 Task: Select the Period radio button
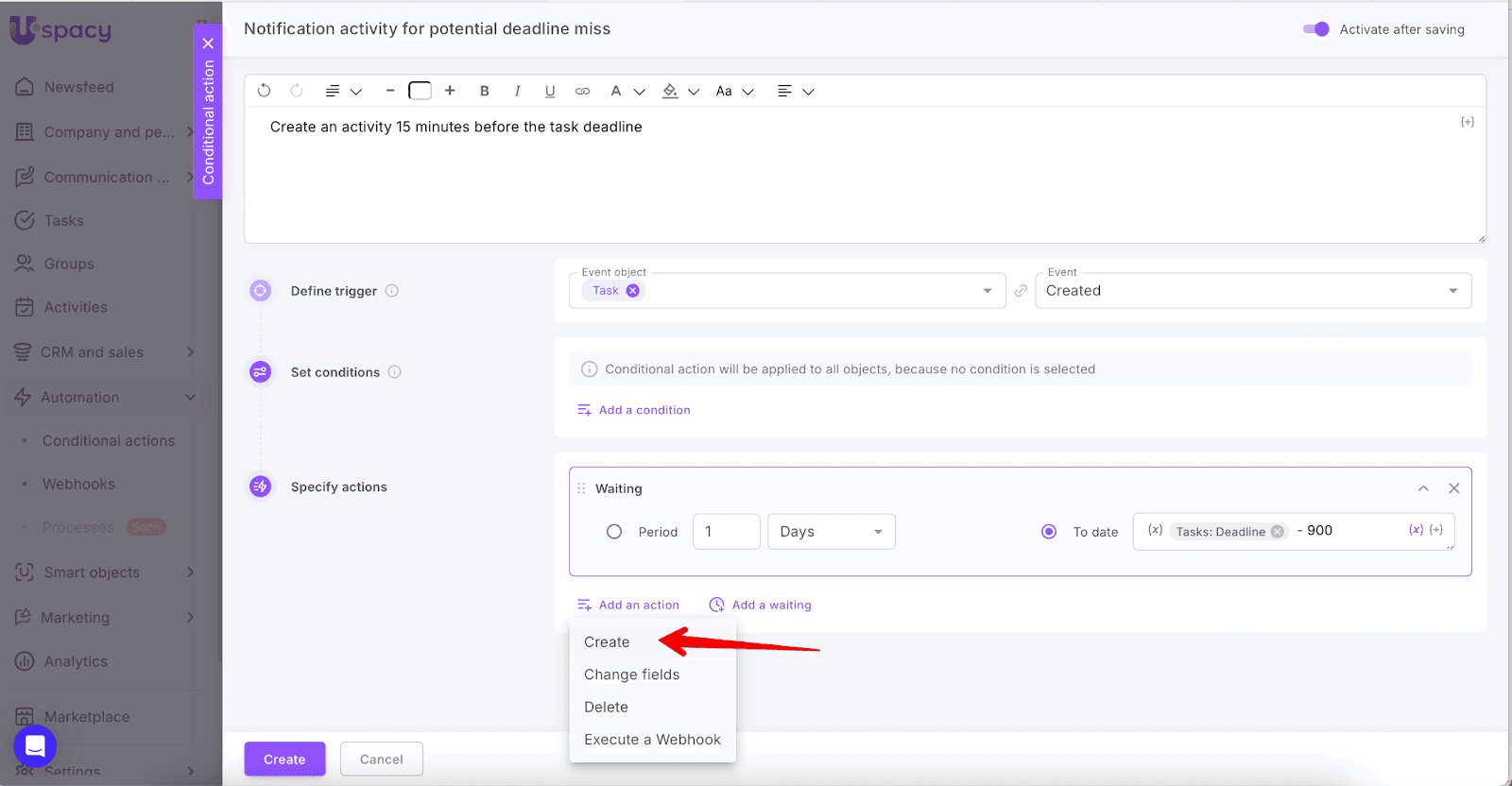click(614, 532)
